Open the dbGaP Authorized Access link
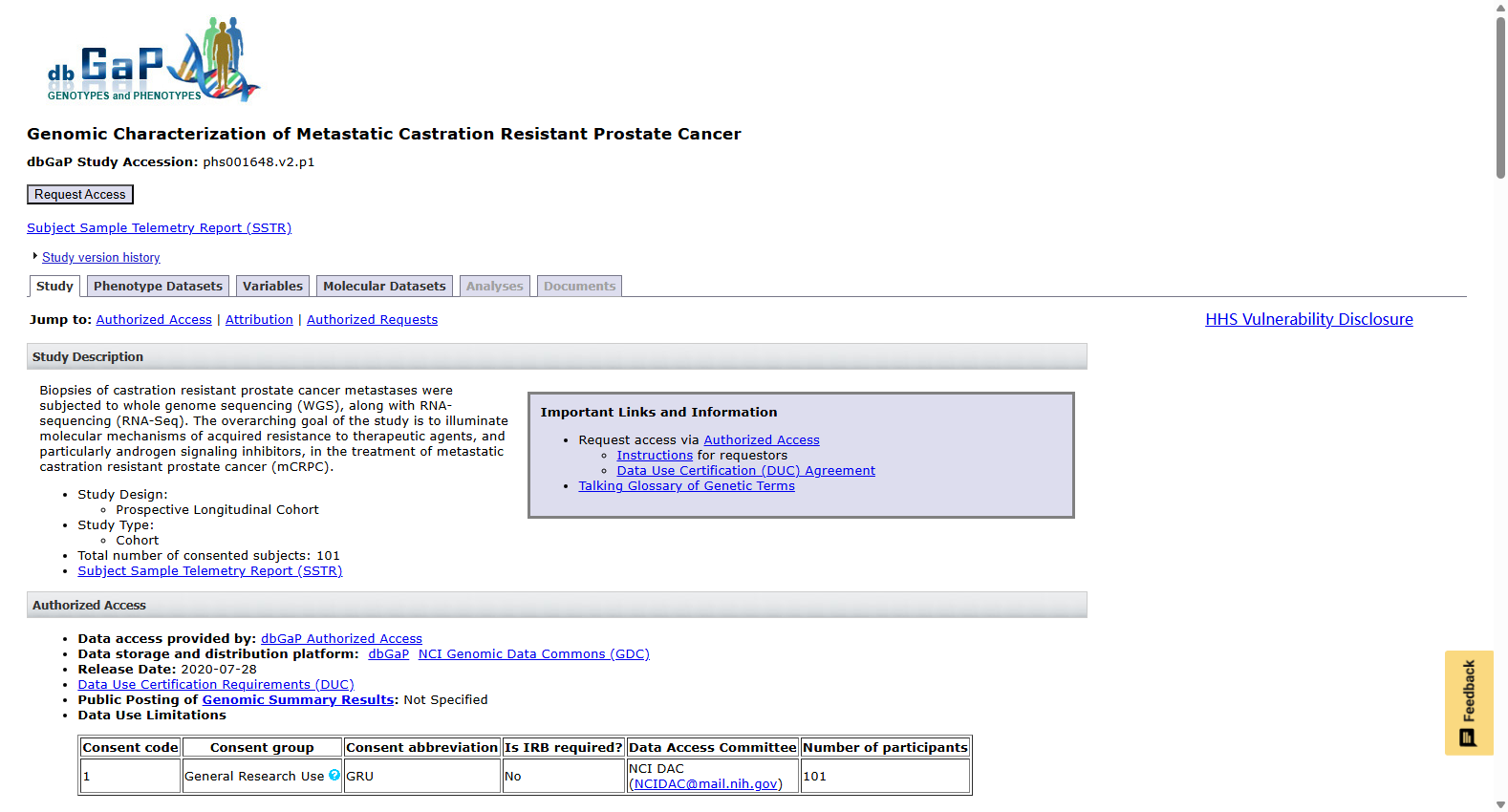The height and width of the screenshot is (812, 1508). click(341, 638)
